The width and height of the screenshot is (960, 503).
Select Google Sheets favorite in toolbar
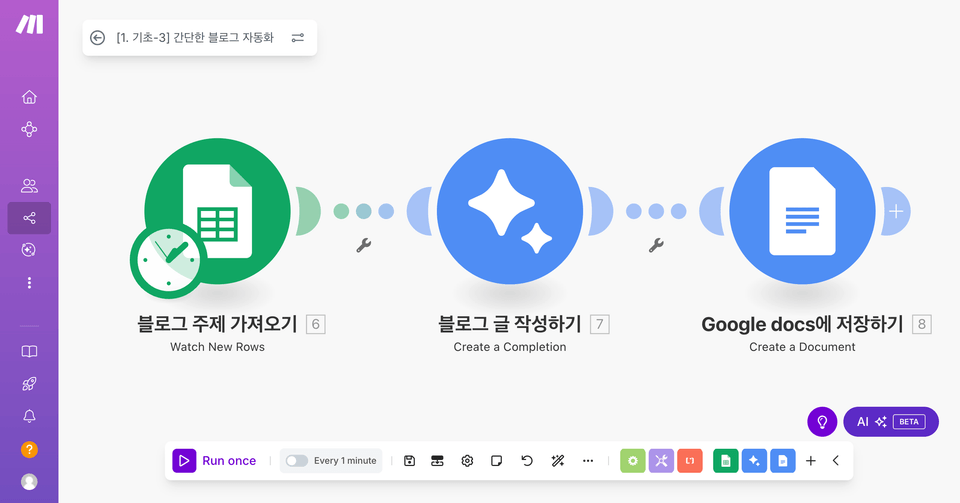pos(726,461)
